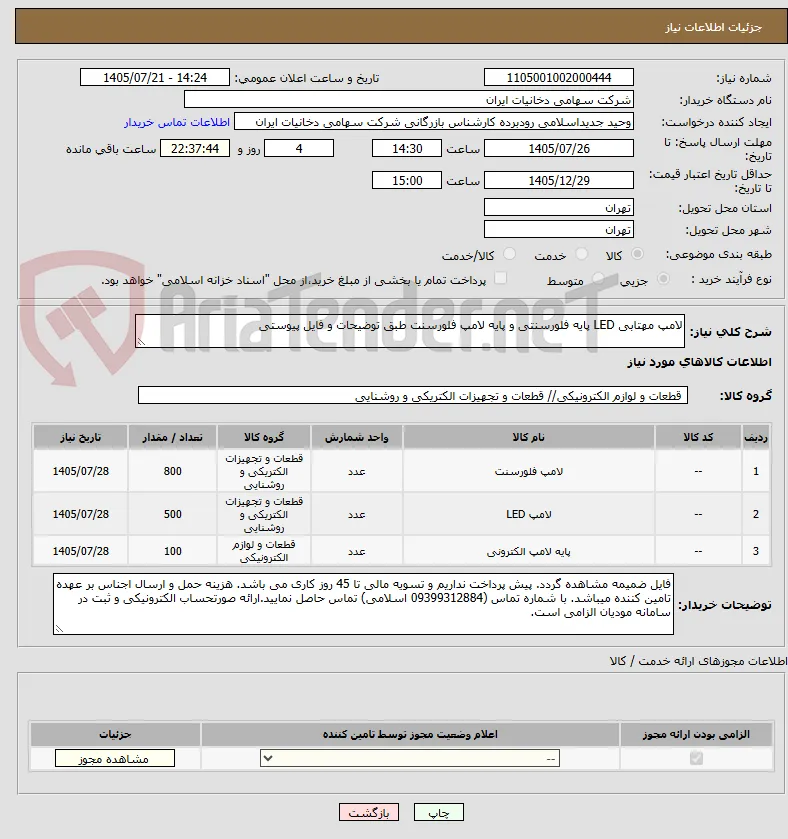
Task: Click the remaining days field showing 4
Action: point(299,148)
